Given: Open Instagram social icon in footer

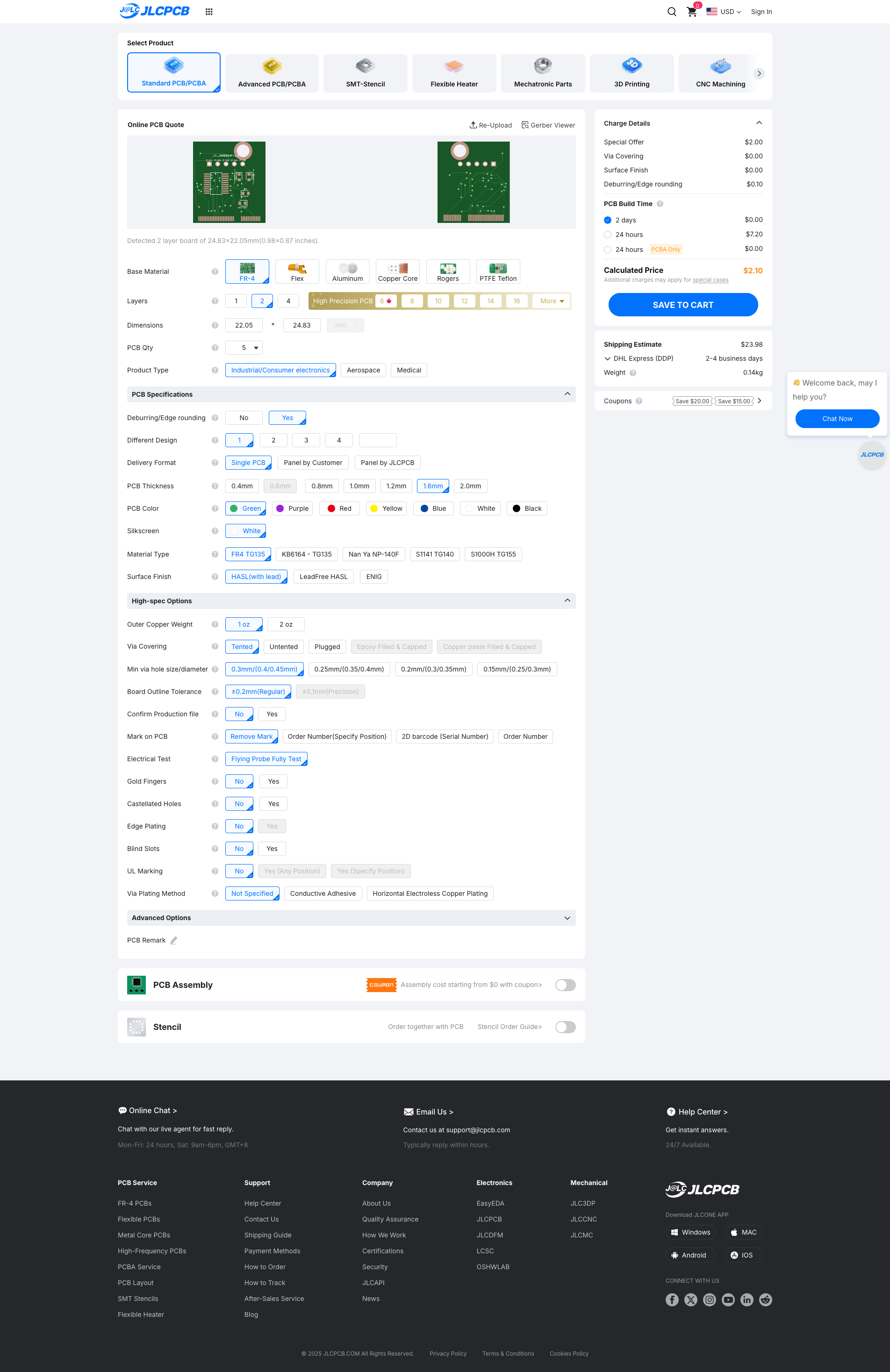Looking at the screenshot, I should 710,1300.
